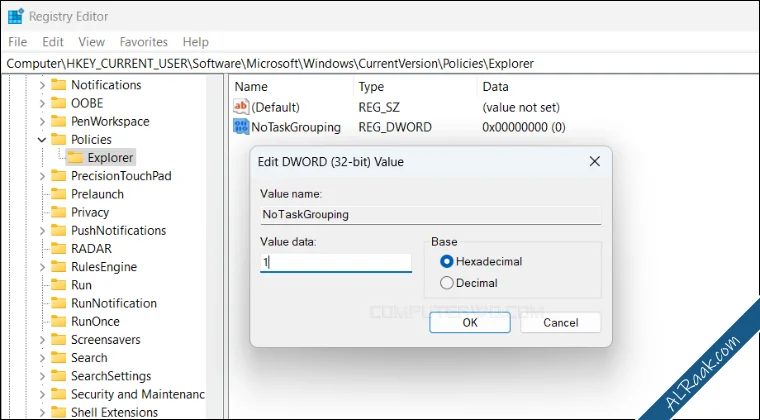
Task: Select the RunOnce tree item label
Action: [95, 322]
